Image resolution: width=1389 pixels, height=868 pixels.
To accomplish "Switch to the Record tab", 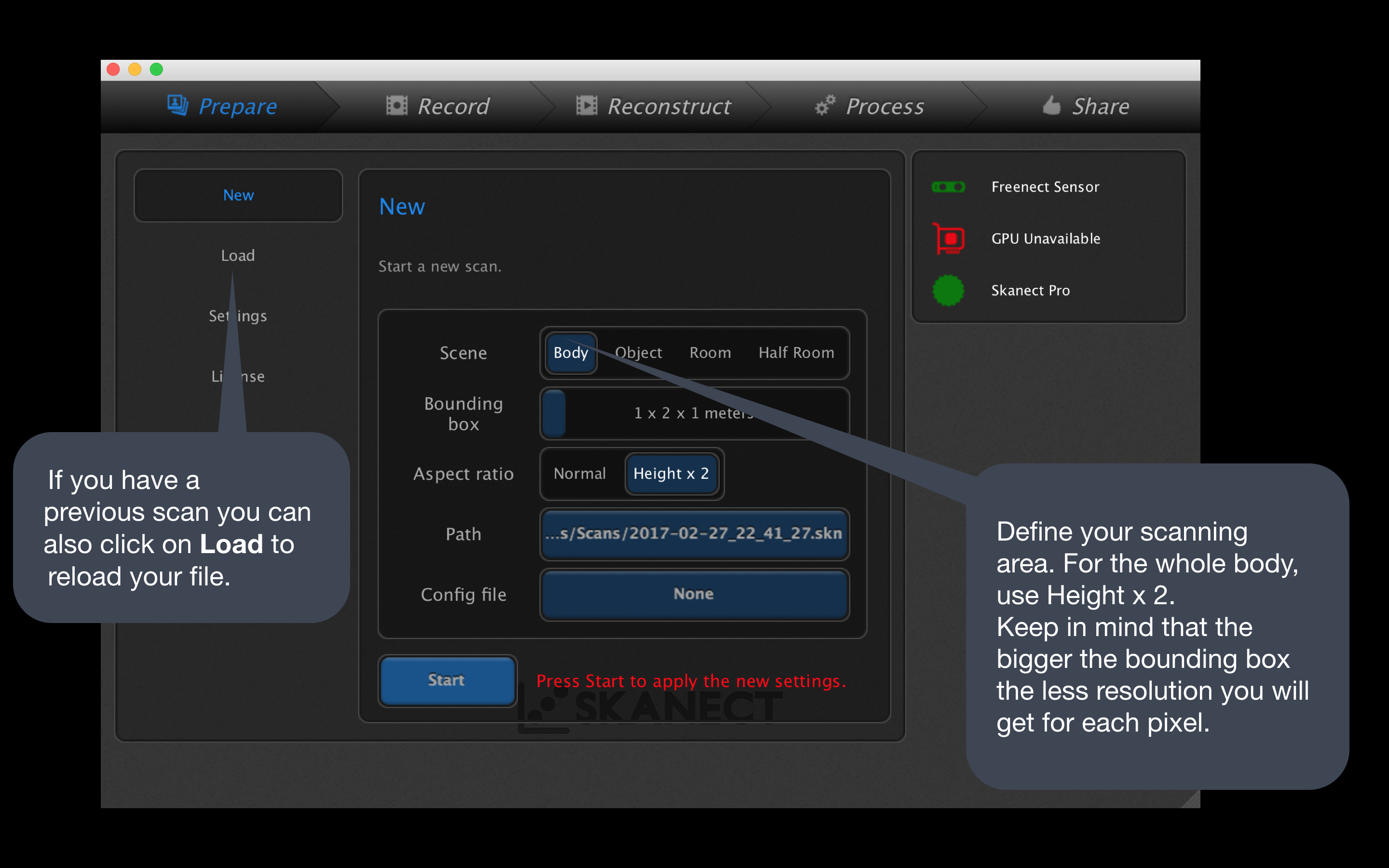I will [x=438, y=107].
